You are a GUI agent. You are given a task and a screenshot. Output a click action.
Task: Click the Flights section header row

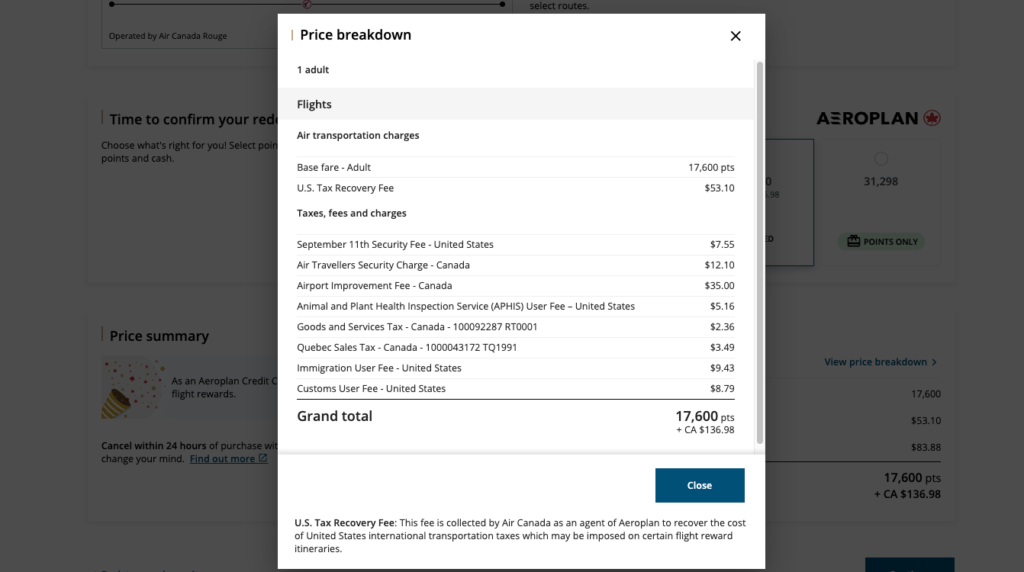pyautogui.click(x=515, y=104)
